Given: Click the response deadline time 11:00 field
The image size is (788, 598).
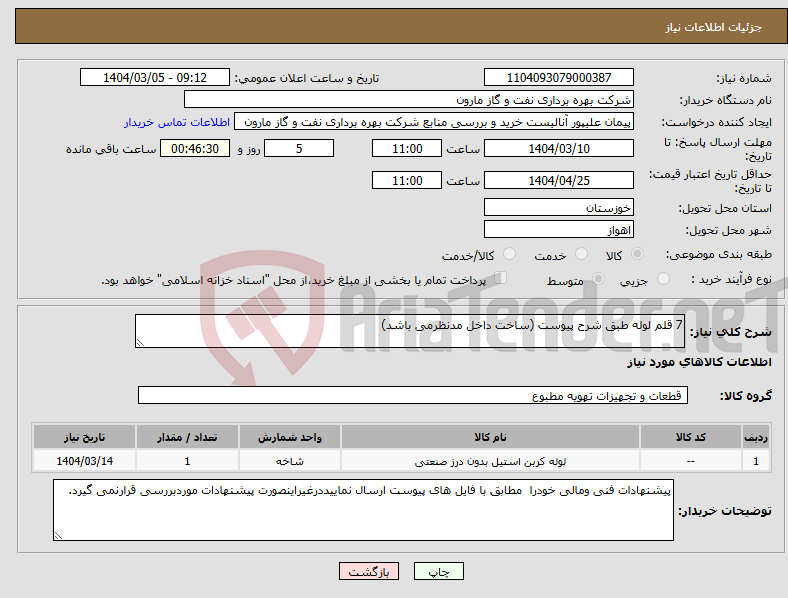Looking at the screenshot, I should point(407,149).
